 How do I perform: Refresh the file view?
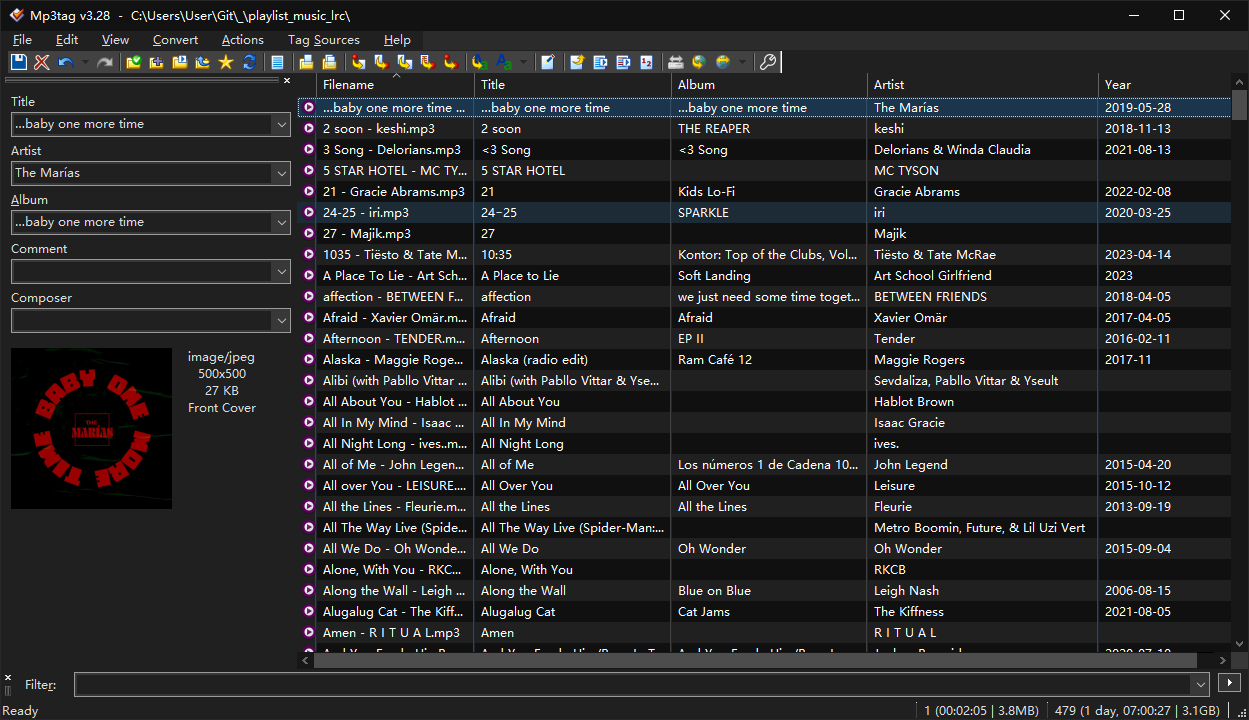(x=249, y=62)
